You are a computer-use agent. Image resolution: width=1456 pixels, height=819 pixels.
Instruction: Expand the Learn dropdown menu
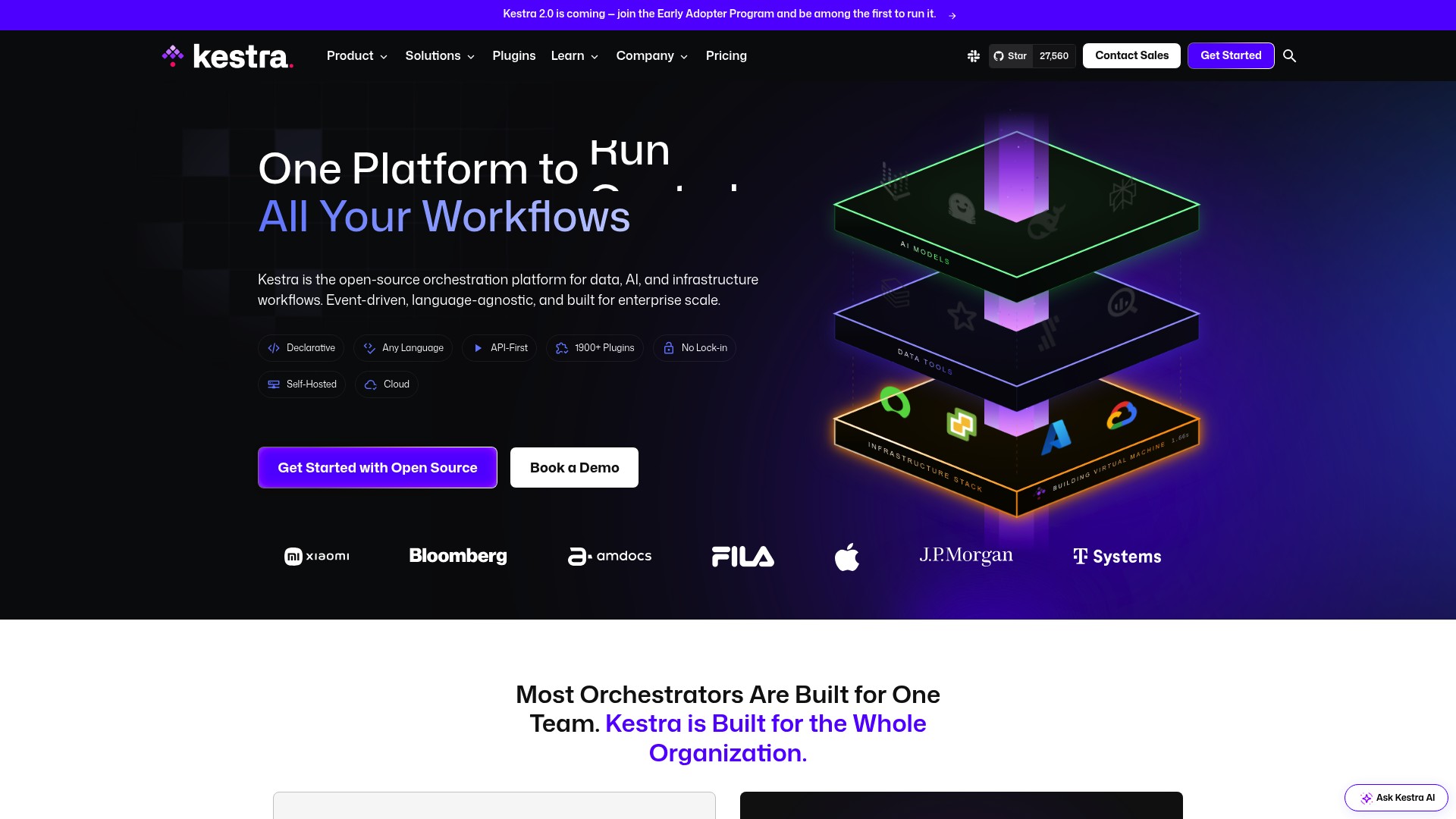click(x=575, y=56)
